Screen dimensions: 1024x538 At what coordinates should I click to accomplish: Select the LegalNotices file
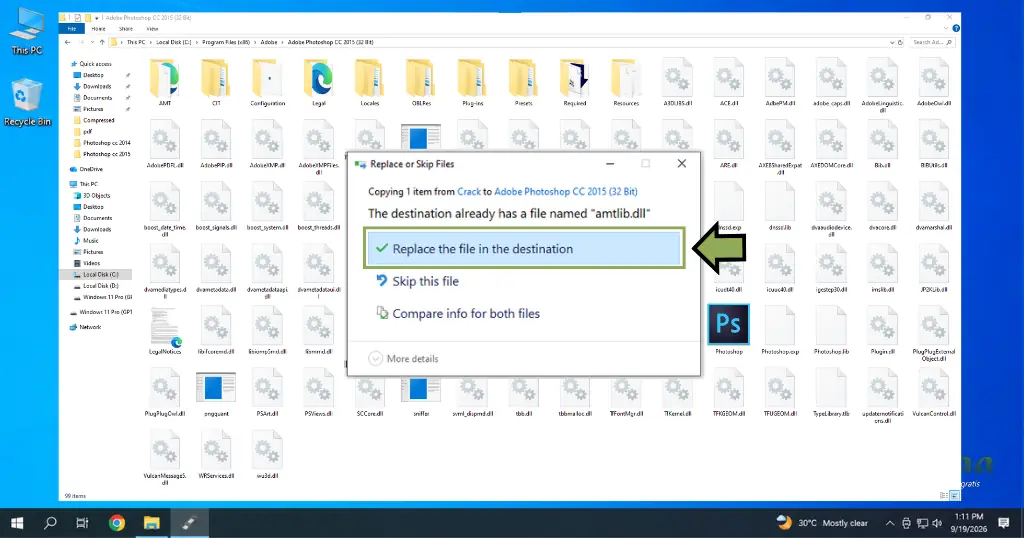(x=165, y=330)
